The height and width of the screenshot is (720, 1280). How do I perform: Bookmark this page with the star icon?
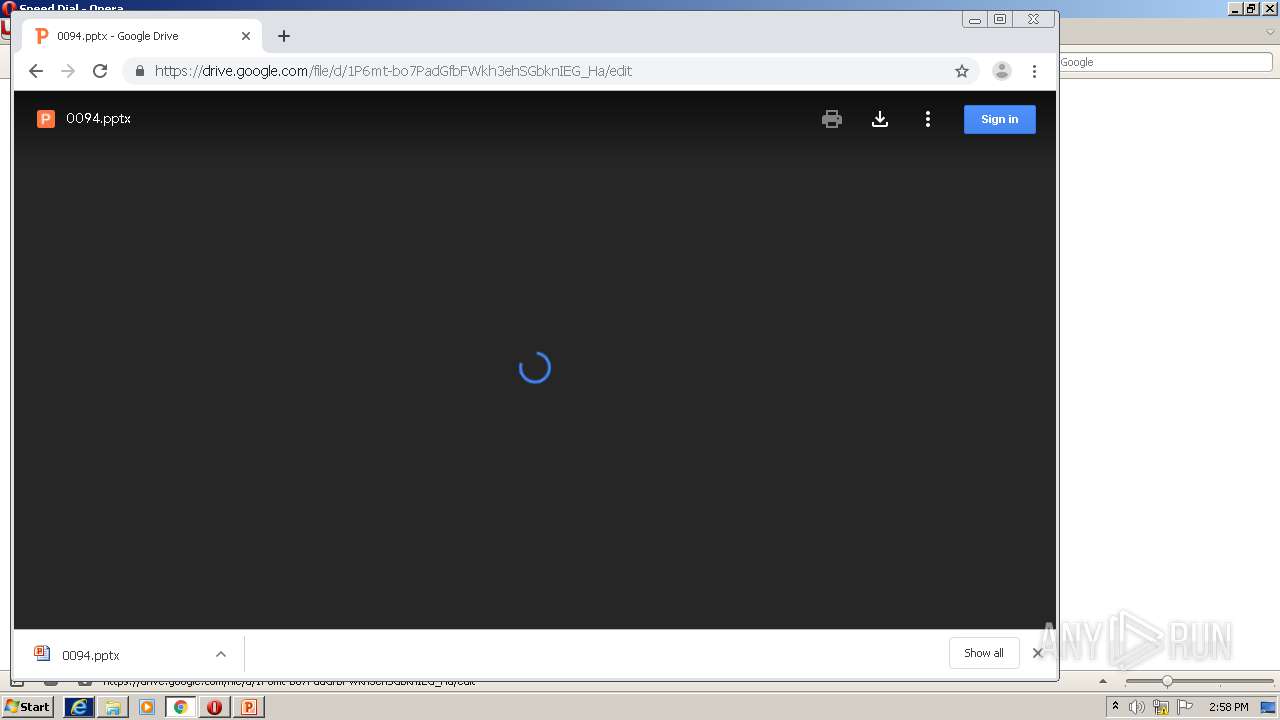[962, 71]
